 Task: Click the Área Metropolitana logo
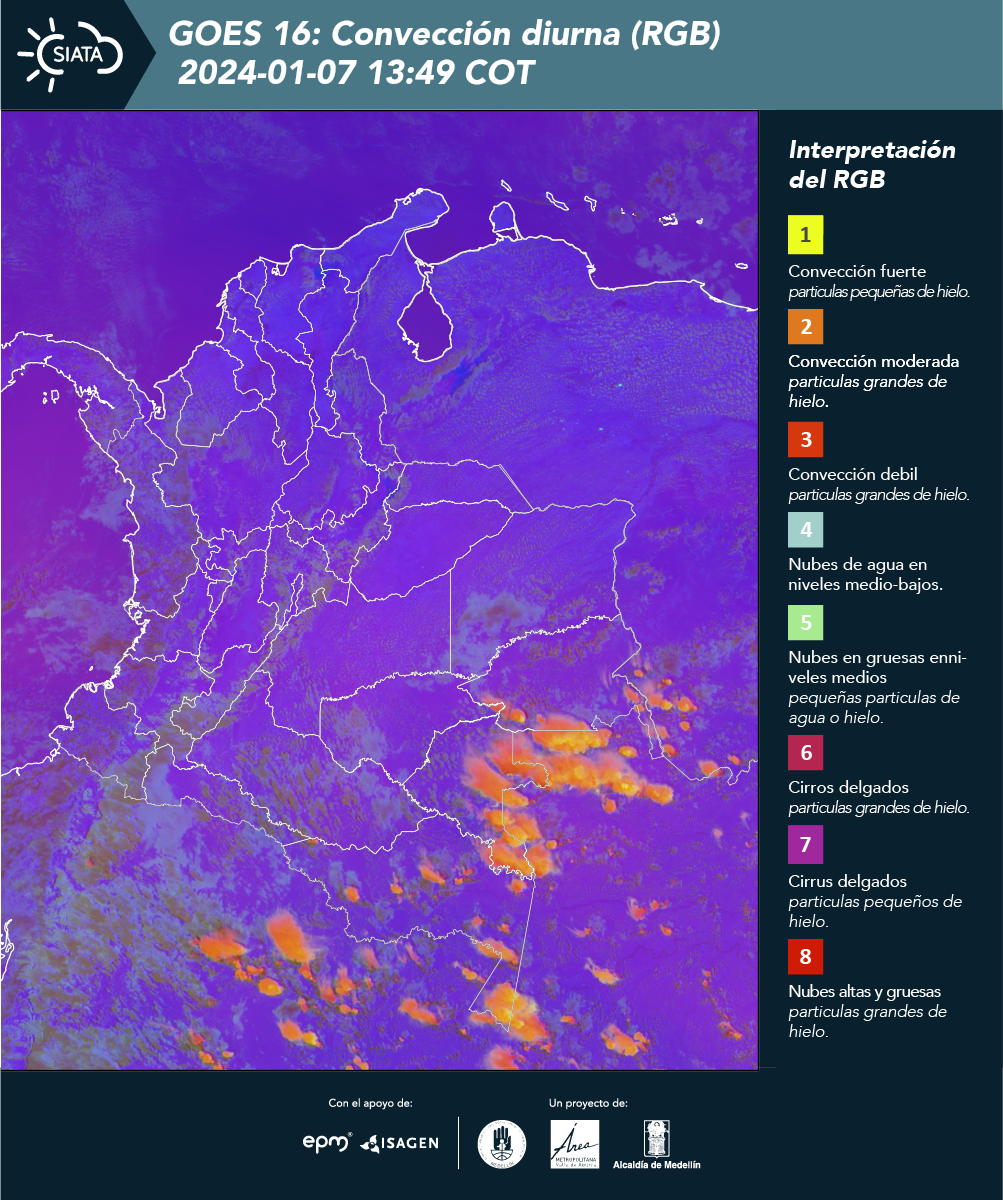[x=576, y=1144]
